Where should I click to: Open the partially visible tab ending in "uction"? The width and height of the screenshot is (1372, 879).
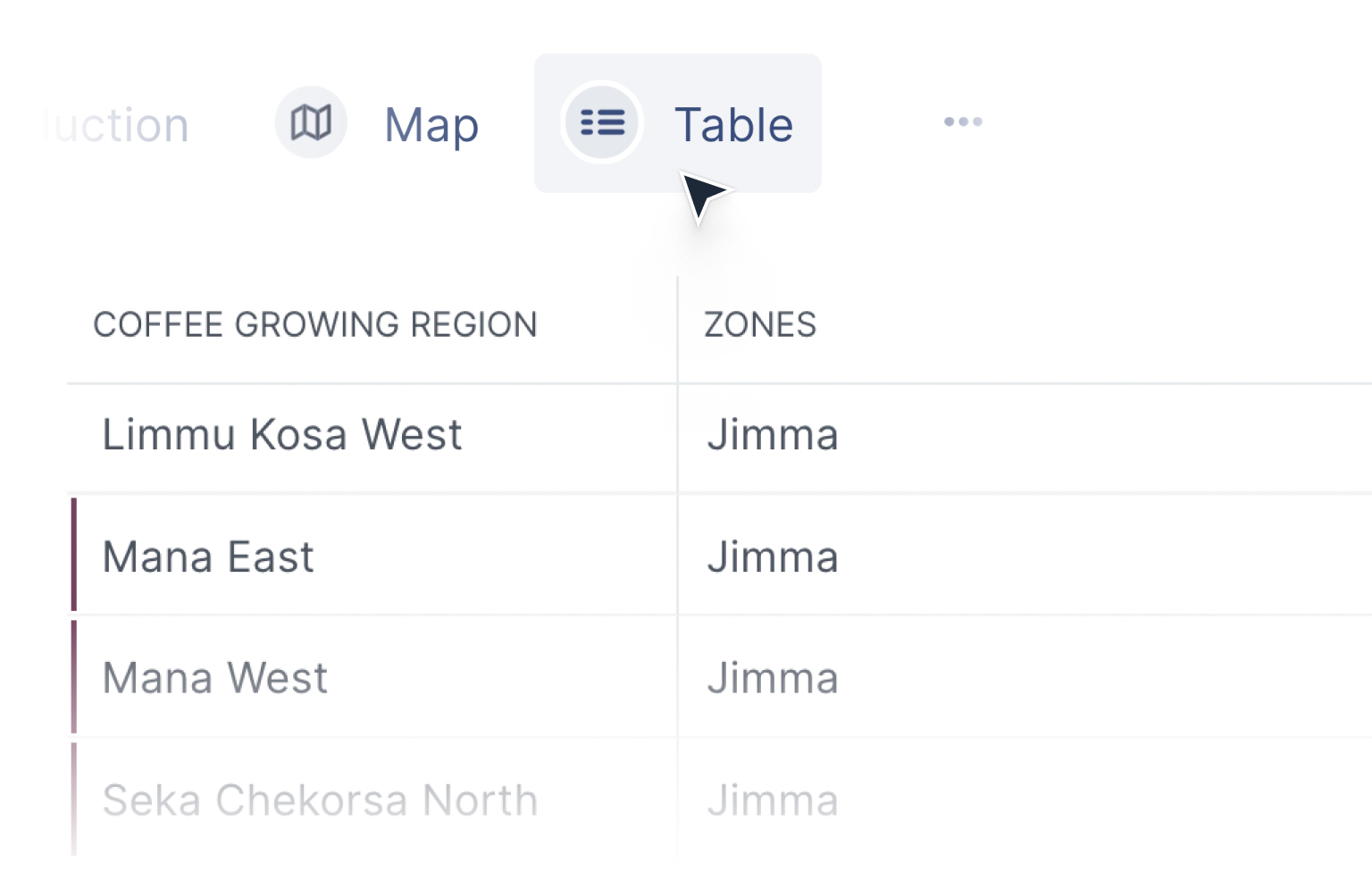point(119,125)
